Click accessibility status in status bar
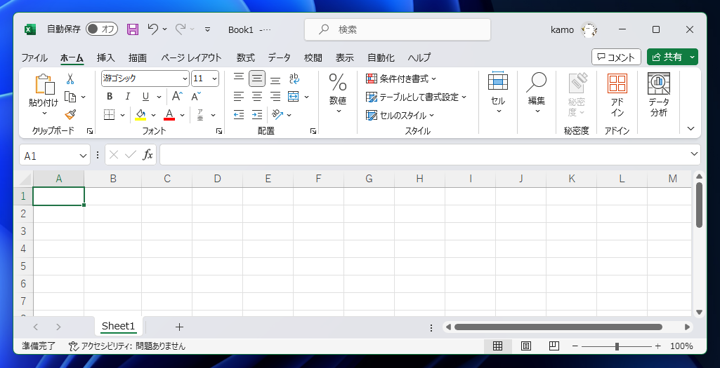 tap(127, 346)
